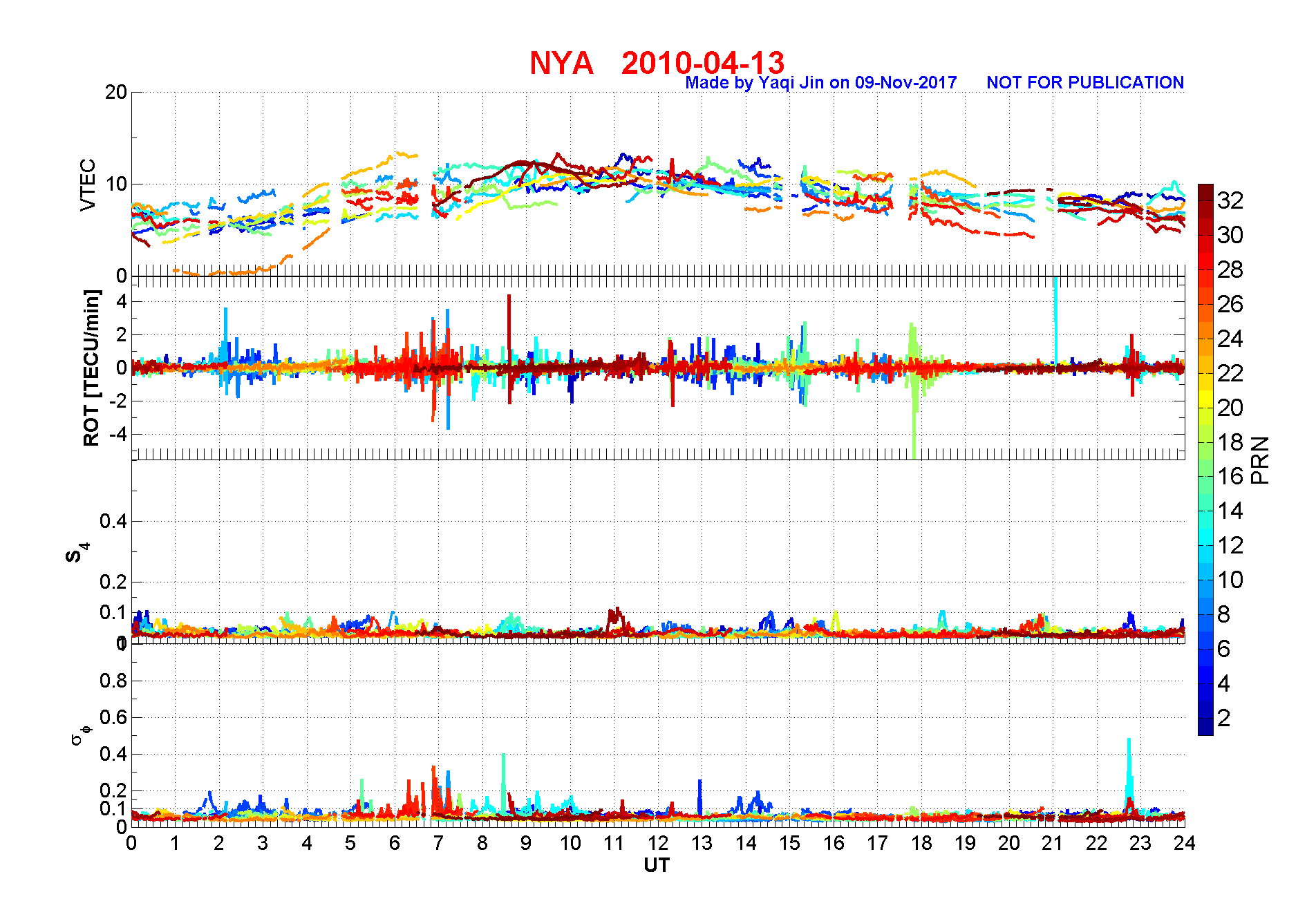The height and width of the screenshot is (919, 1316).
Task: Click sigma-phi panel y-tick label "0.6"
Action: coord(113,718)
